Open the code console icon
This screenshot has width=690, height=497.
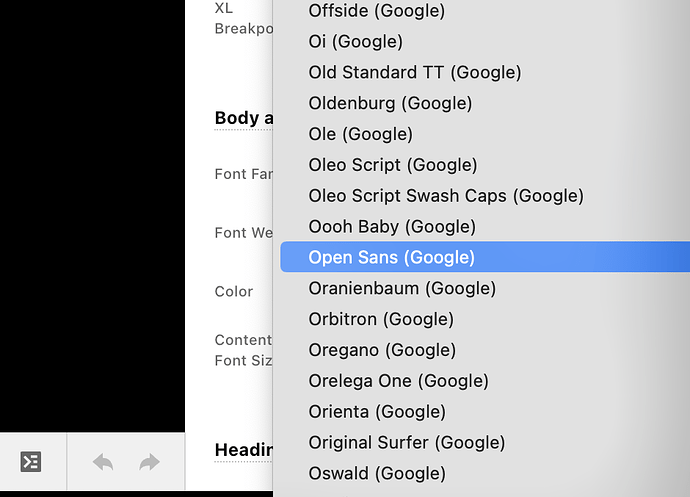click(x=31, y=462)
